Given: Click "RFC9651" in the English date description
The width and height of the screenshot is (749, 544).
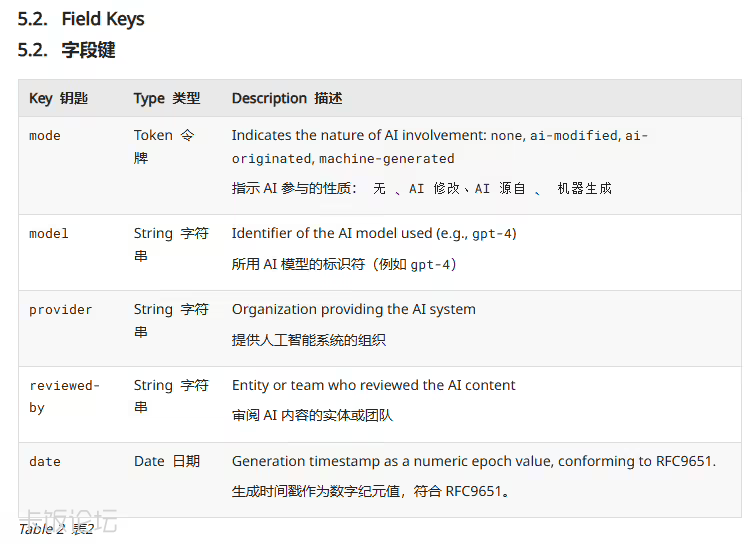Looking at the screenshot, I should point(685,461).
